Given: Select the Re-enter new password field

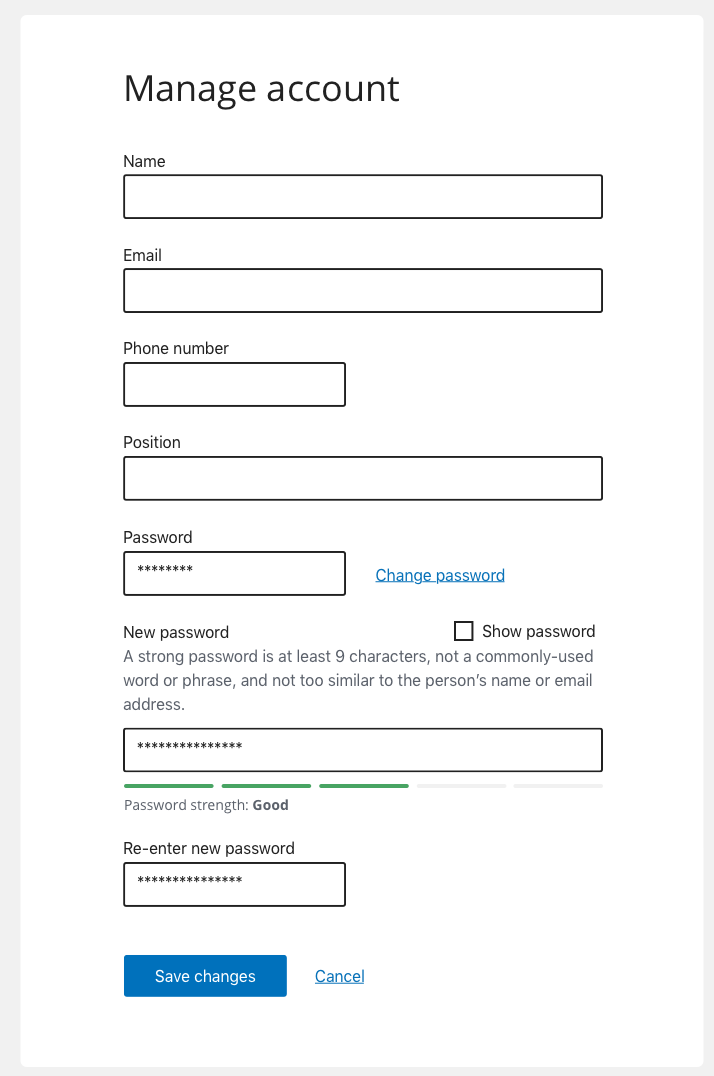Looking at the screenshot, I should 233,884.
